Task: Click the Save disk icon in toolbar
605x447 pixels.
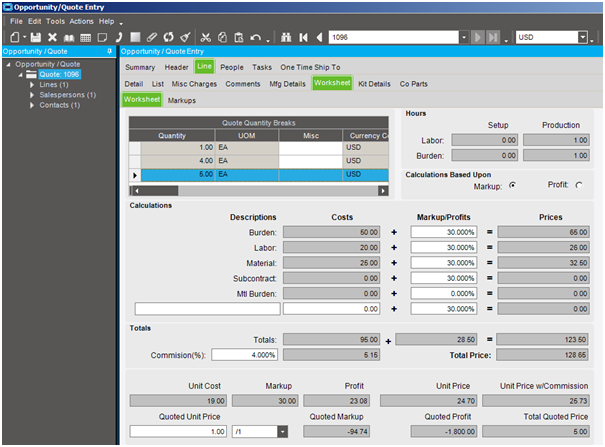Action: click(x=36, y=37)
